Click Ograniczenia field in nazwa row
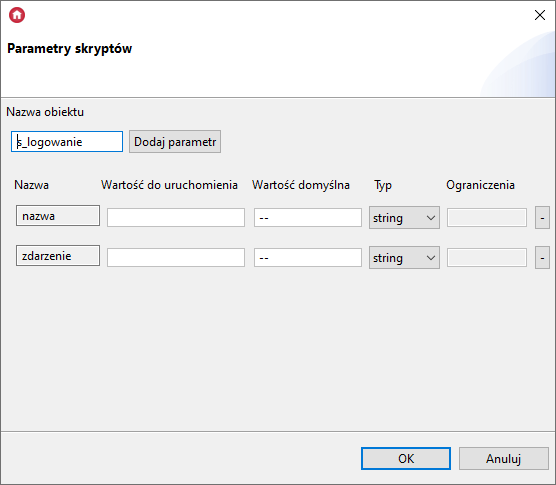Image resolution: width=556 pixels, height=485 pixels. click(x=487, y=217)
